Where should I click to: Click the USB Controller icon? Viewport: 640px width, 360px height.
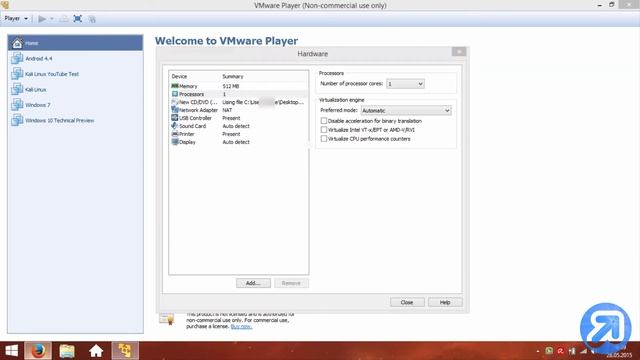tap(175, 118)
